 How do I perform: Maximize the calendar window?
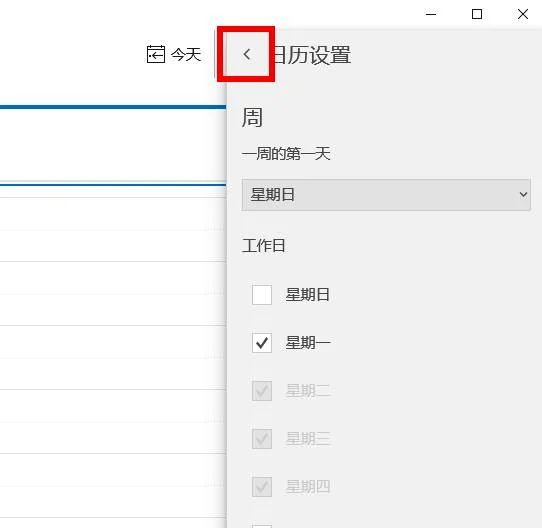coord(477,14)
